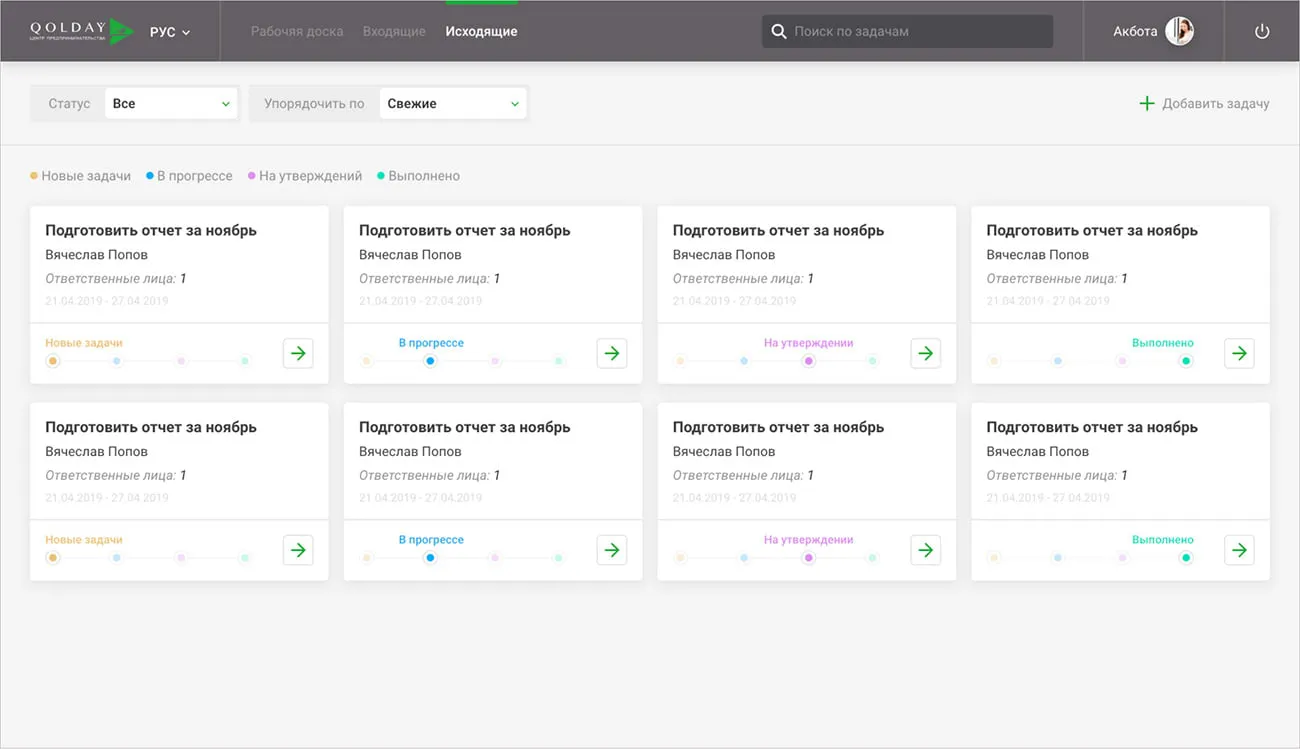
Task: Click arrow on bottom-row Новые задачи card
Action: [x=298, y=550]
